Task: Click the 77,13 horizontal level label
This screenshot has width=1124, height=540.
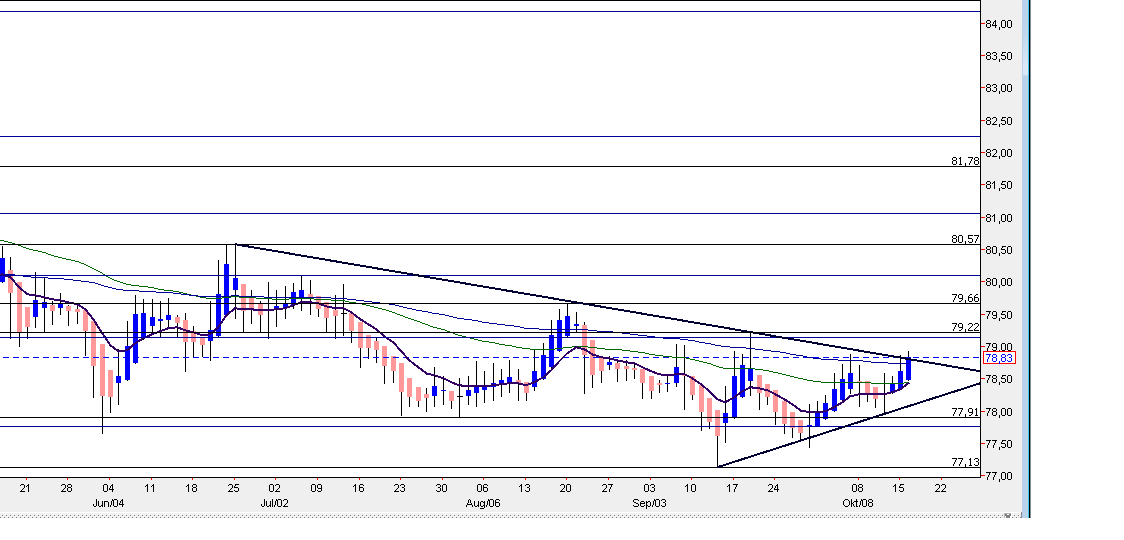Action: pos(965,462)
